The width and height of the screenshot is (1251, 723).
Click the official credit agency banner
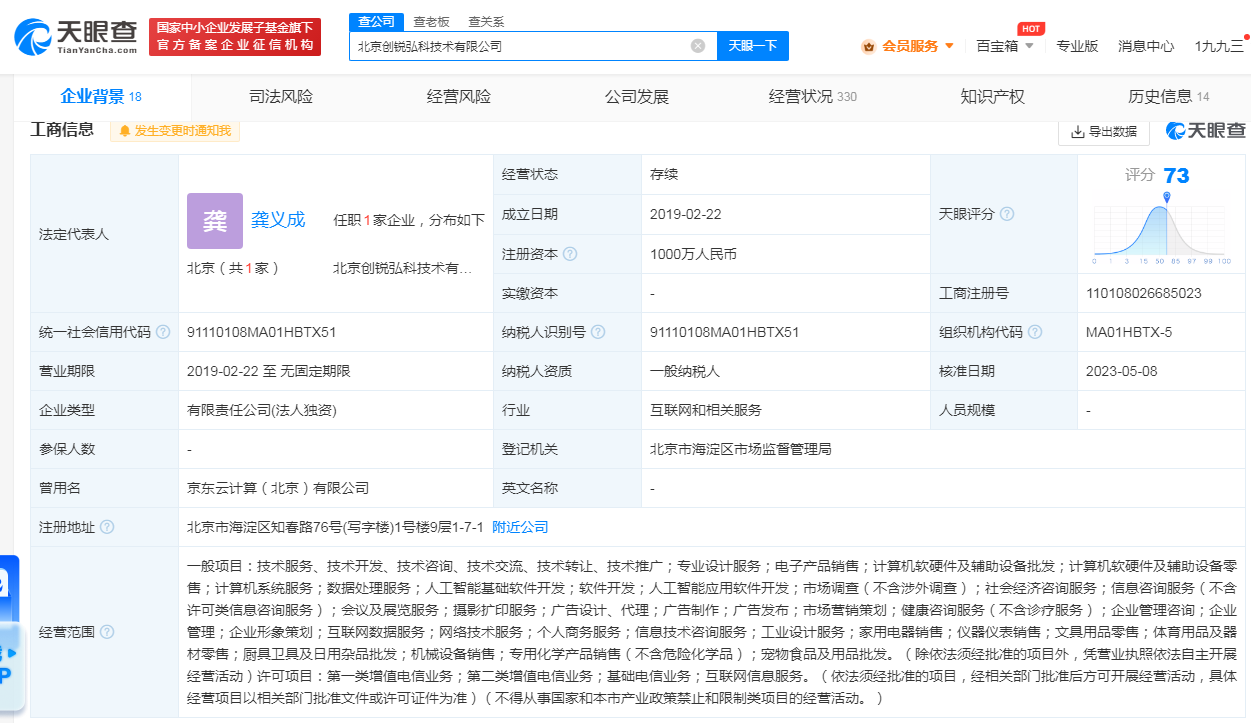pos(235,37)
